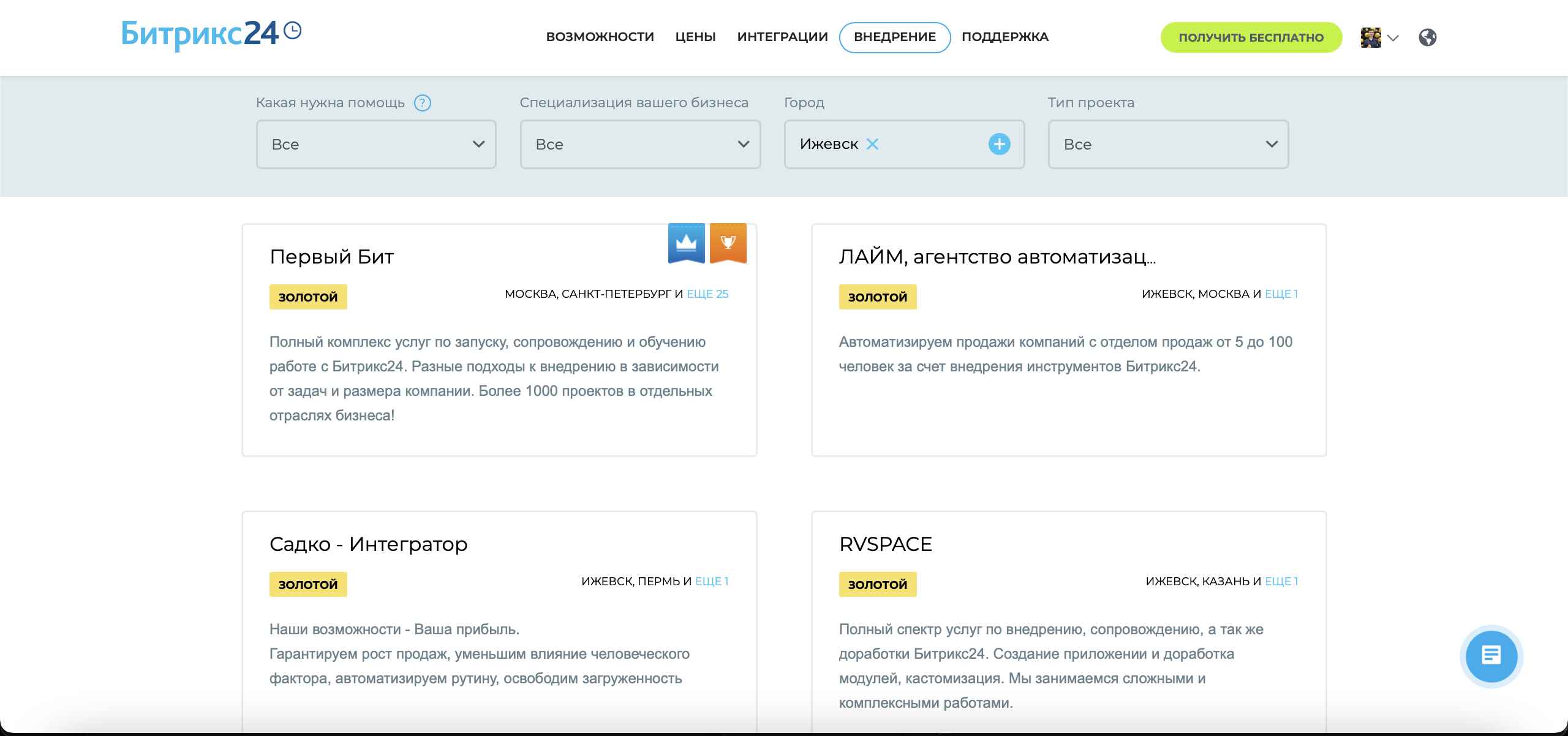The width and height of the screenshot is (1568, 736).
Task: Click the 'Москва, Санкт-Петербург и' cities text
Action: pos(594,294)
